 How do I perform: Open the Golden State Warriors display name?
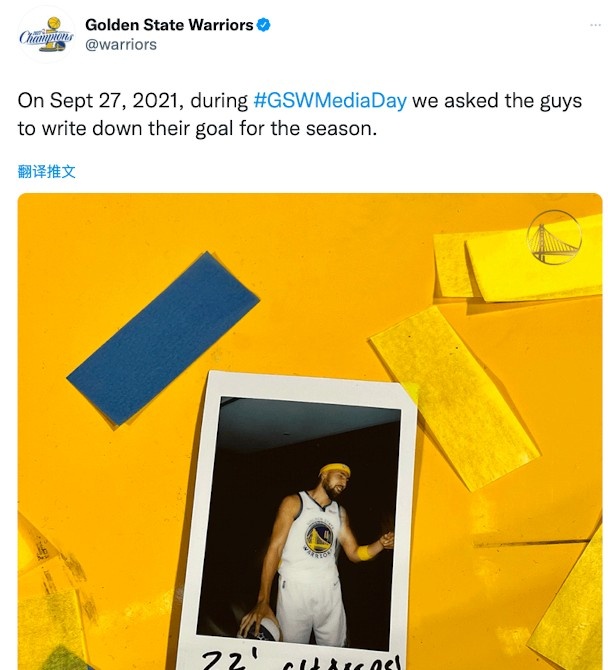click(169, 25)
